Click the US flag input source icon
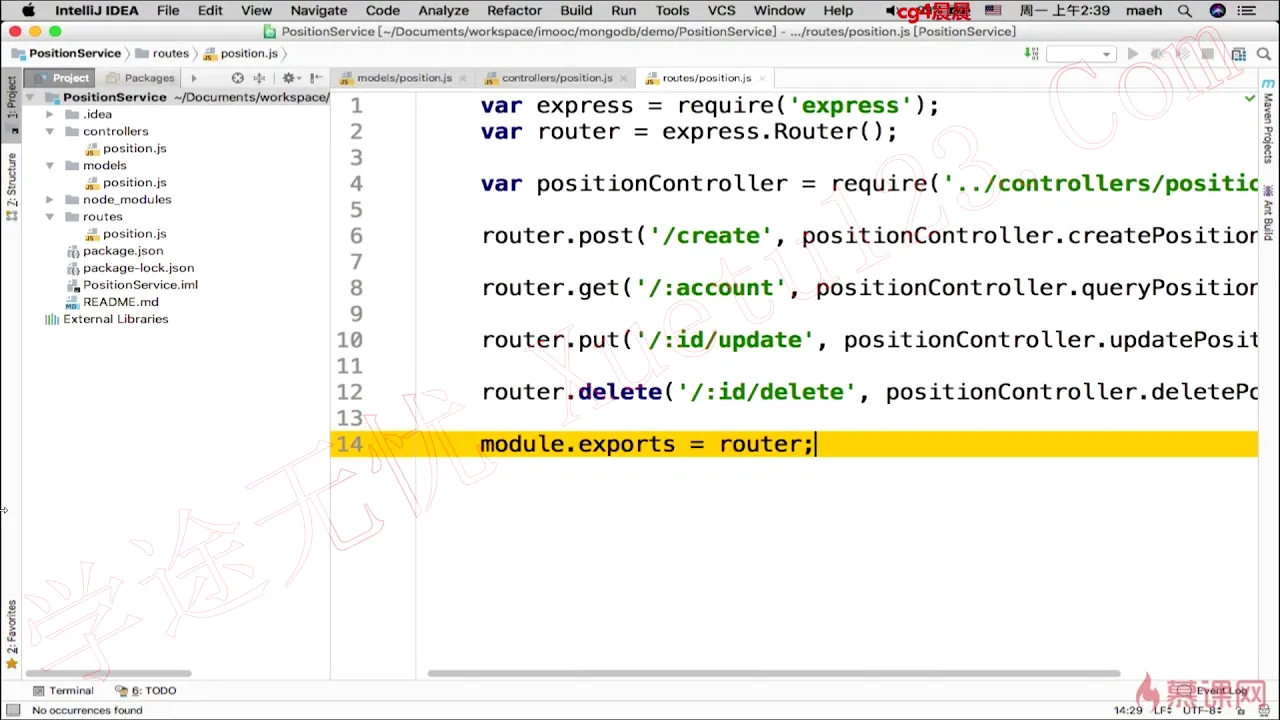Viewport: 1280px width, 720px height. click(x=993, y=11)
